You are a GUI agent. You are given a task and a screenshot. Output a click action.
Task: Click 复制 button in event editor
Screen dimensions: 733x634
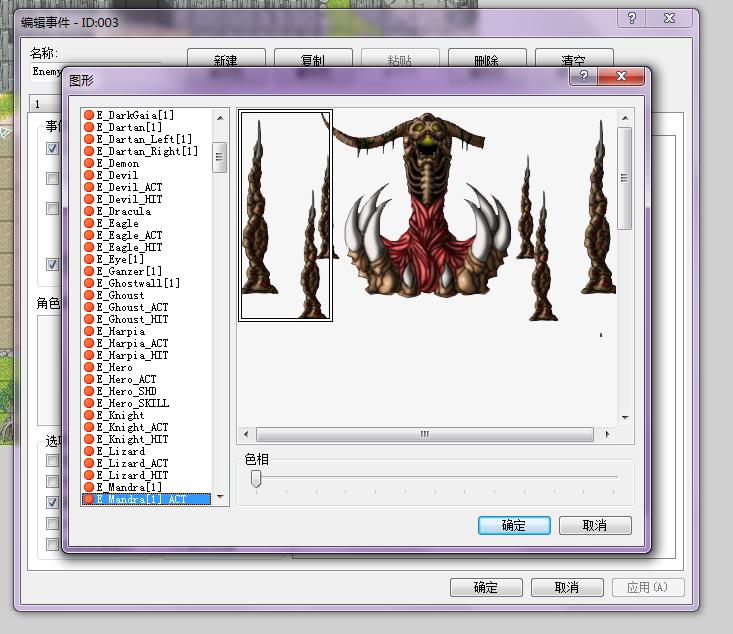pos(313,58)
